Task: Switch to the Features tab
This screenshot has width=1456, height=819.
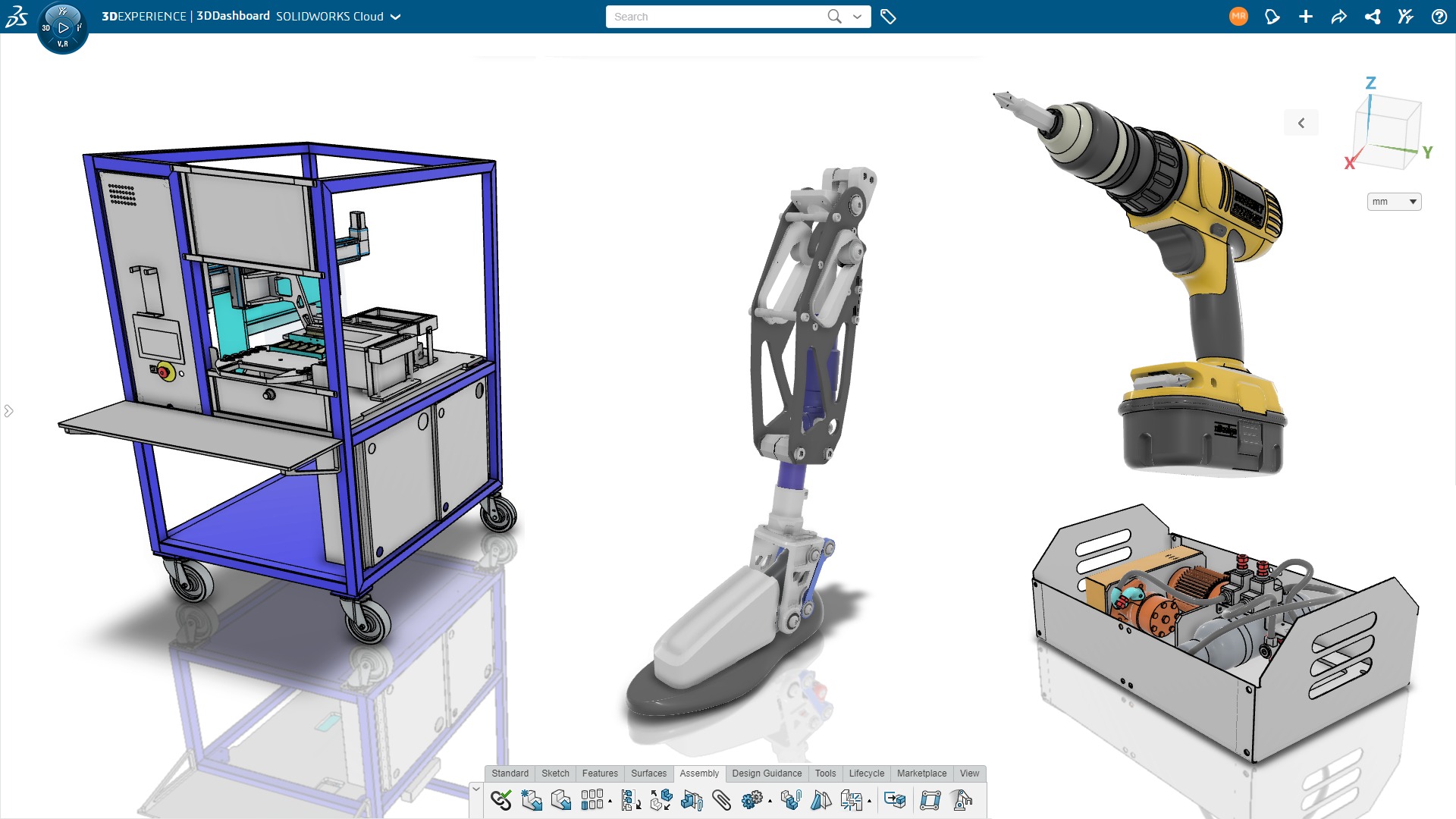Action: point(601,773)
